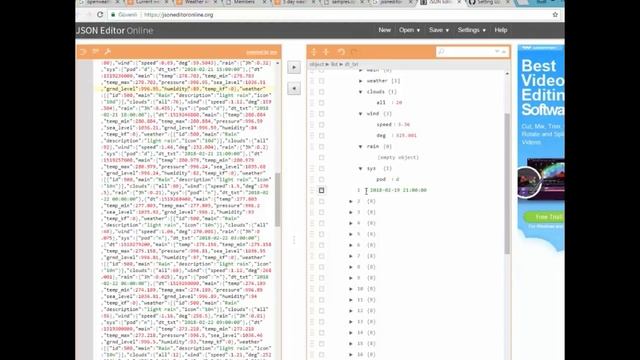Click New in the top menu
This screenshot has height=360, width=640.
point(384,30)
